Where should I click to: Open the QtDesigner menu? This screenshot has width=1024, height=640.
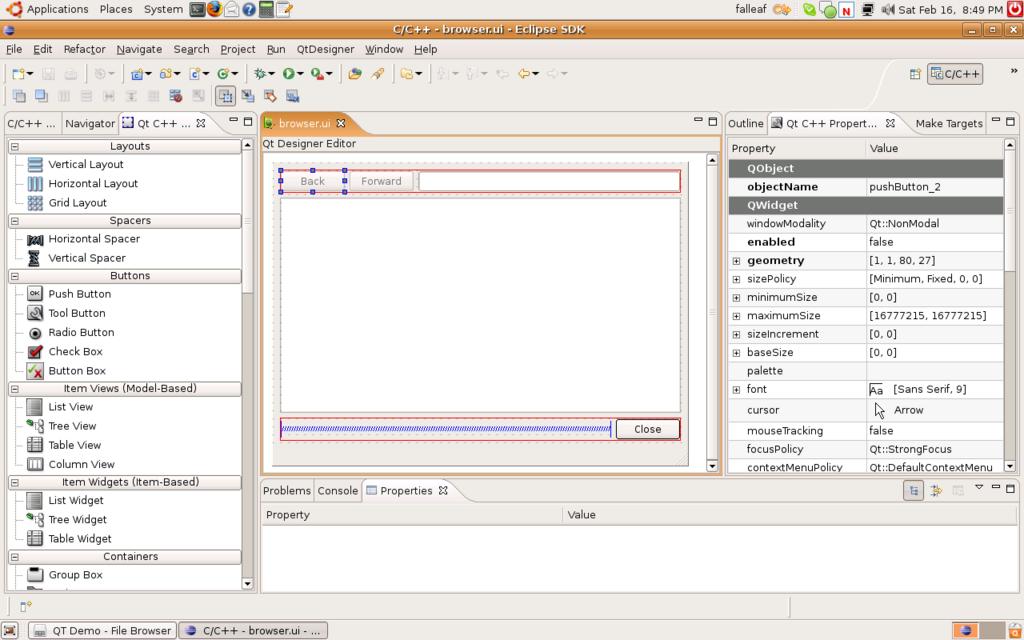(x=325, y=49)
